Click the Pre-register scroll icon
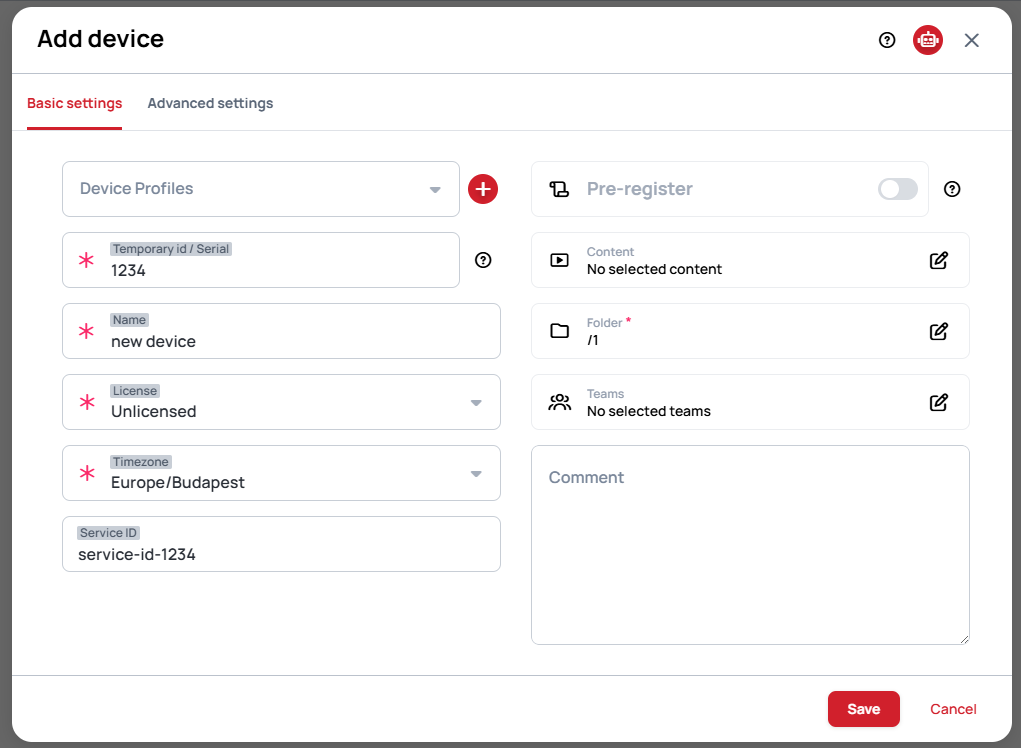Viewport: 1021px width, 748px height. pyautogui.click(x=559, y=189)
